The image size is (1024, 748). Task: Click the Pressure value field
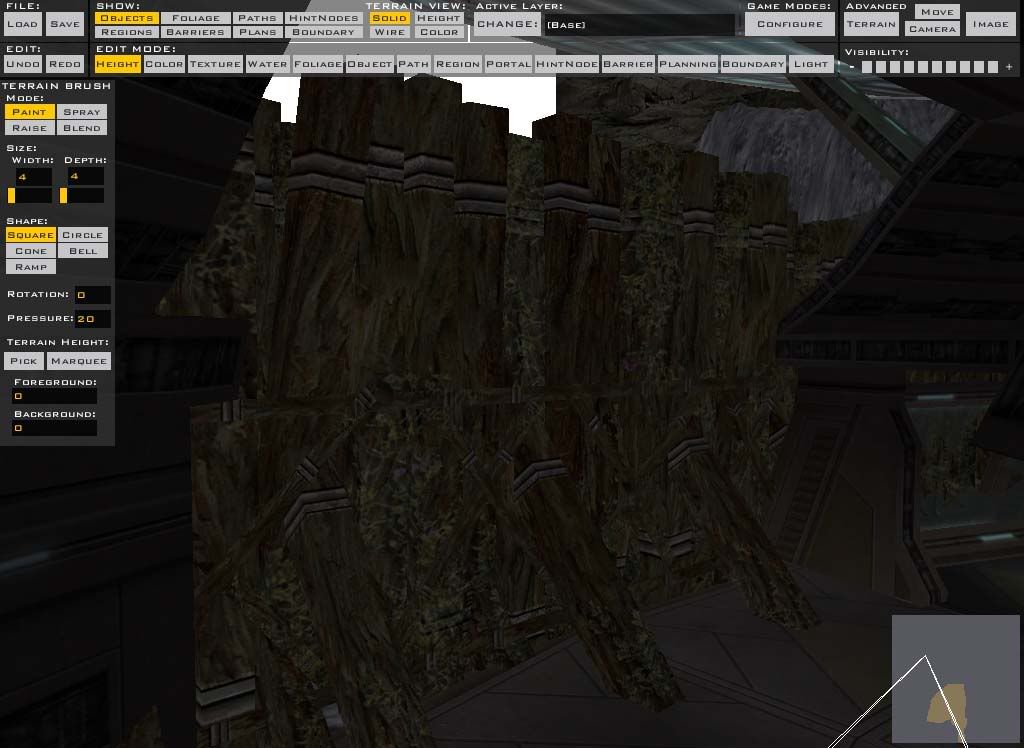92,319
